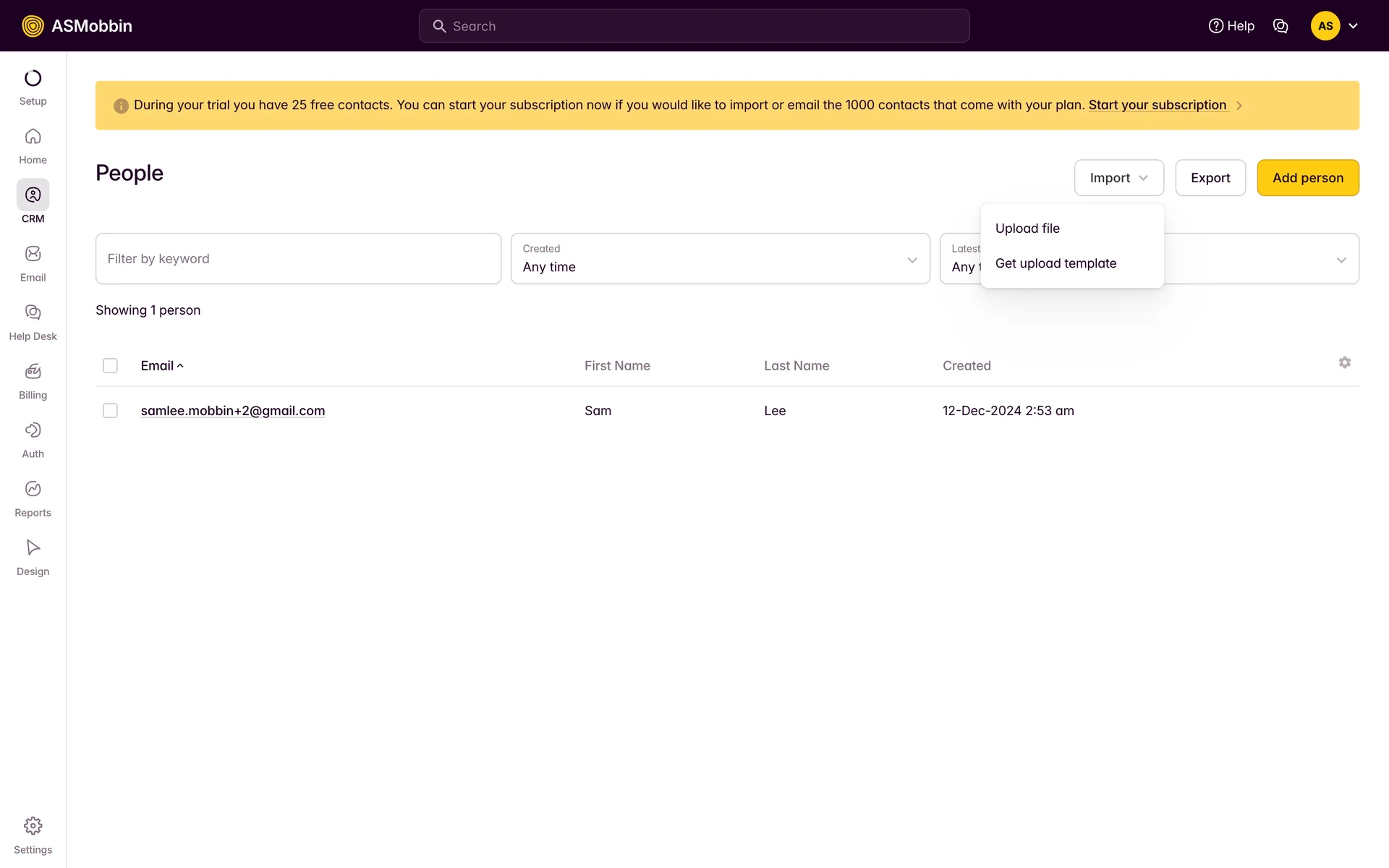This screenshot has height=868, width=1389.
Task: Open the AS account menu chevron
Action: coord(1353,26)
